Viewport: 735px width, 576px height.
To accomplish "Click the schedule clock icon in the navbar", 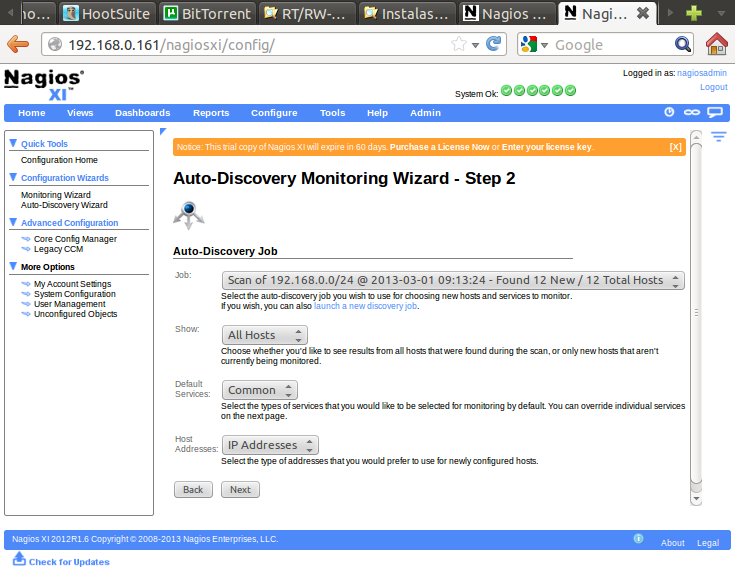I will pos(670,113).
